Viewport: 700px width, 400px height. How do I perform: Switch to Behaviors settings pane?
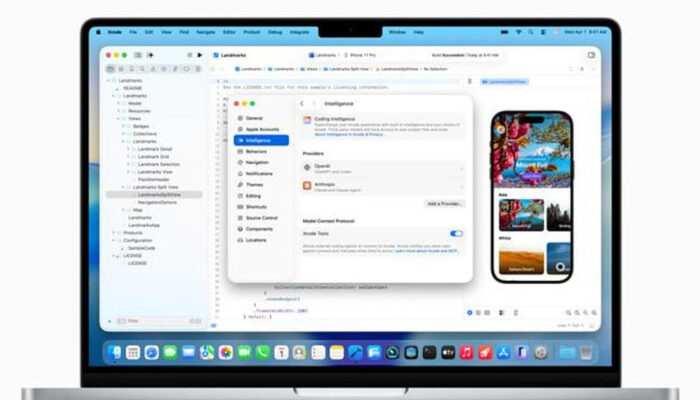tap(261, 152)
